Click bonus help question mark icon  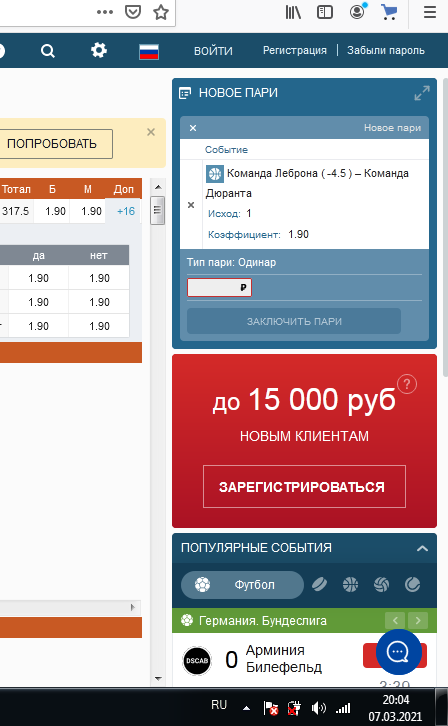pyautogui.click(x=407, y=384)
